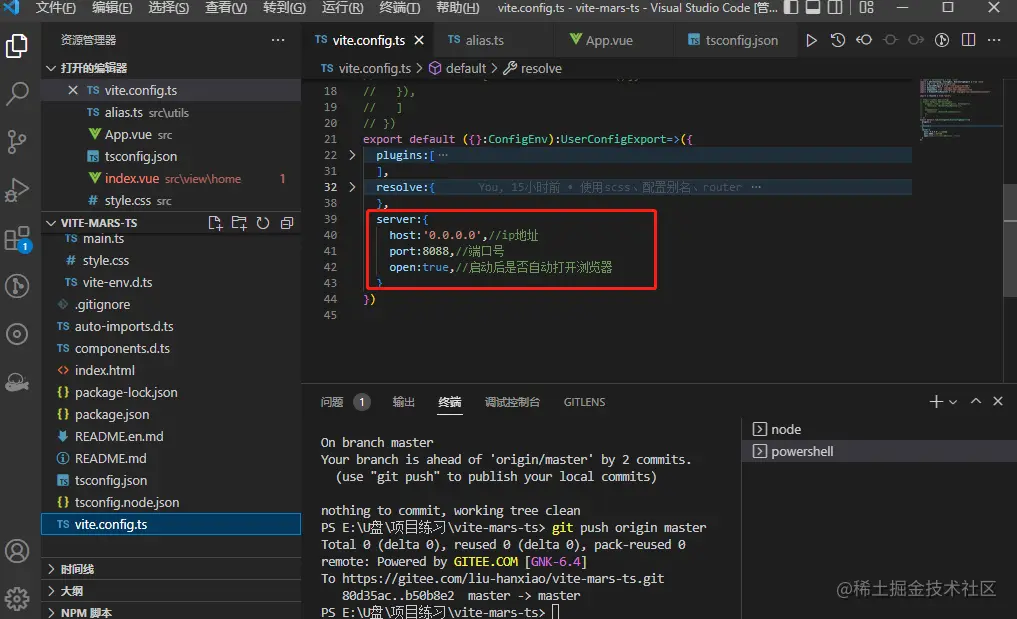
Task: Switch to the alias.ts editor tab
Action: click(x=485, y=41)
